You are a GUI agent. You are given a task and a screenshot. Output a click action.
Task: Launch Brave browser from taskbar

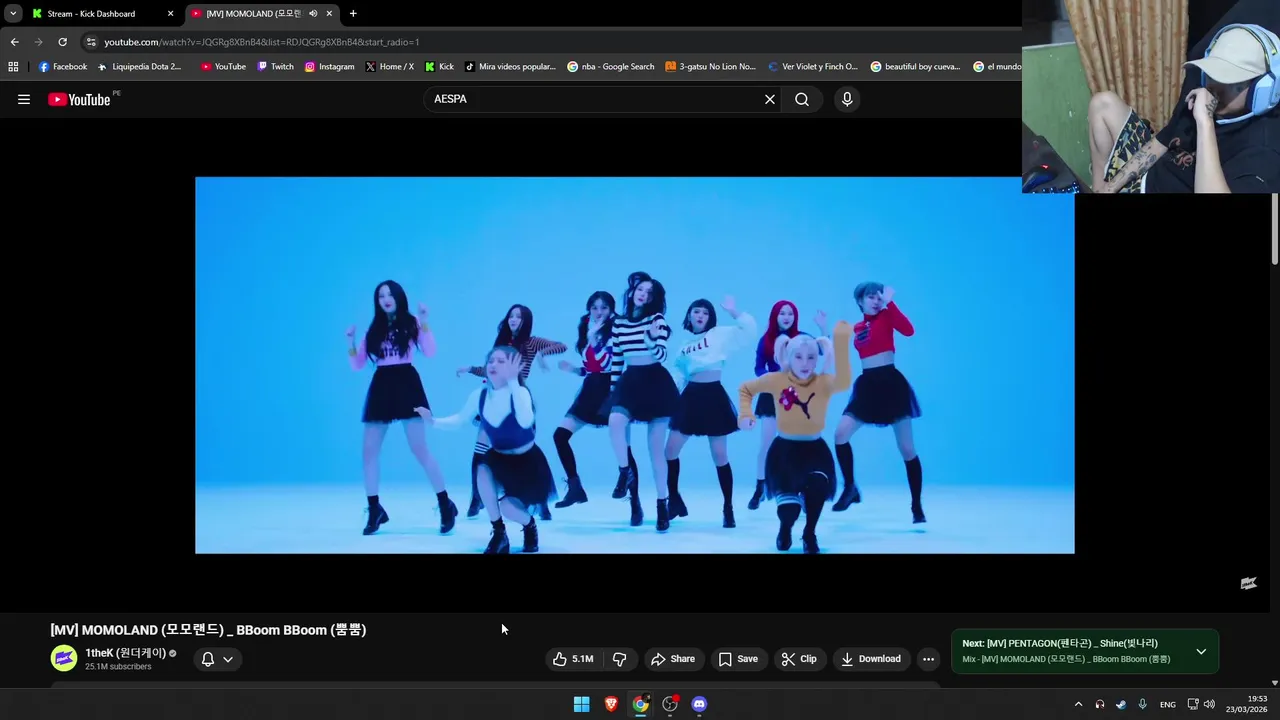tap(611, 704)
